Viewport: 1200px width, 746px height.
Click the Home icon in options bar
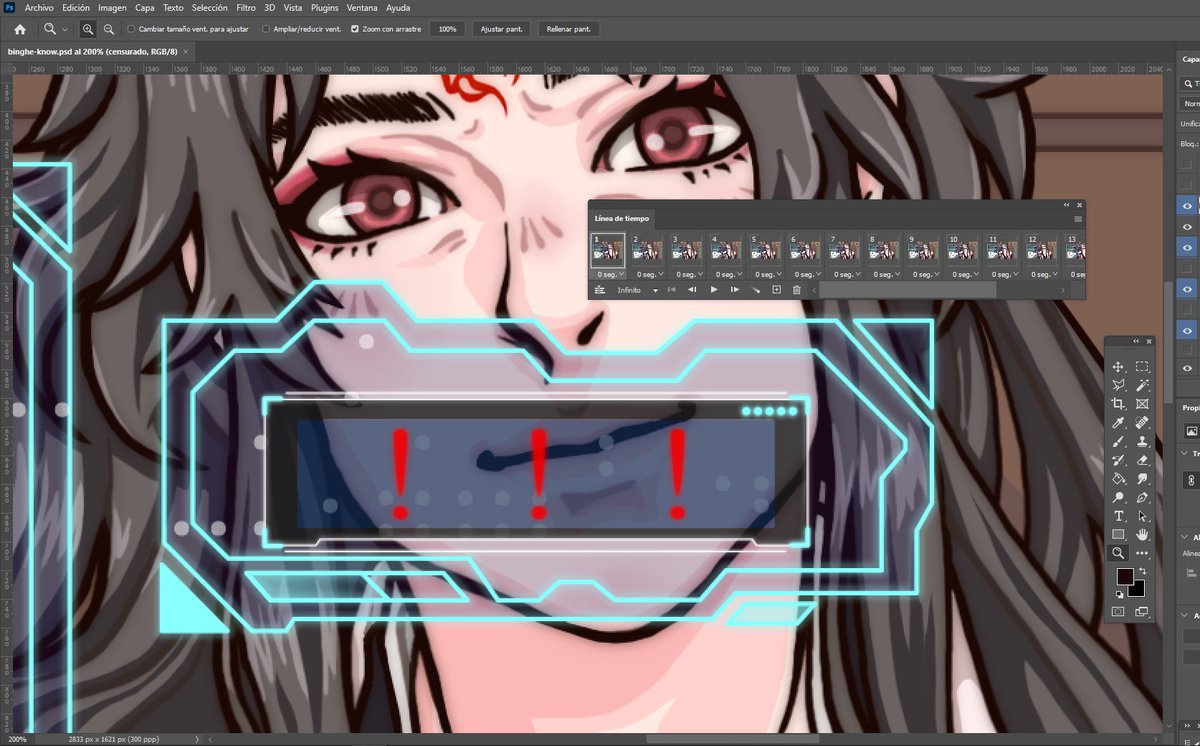click(x=20, y=29)
